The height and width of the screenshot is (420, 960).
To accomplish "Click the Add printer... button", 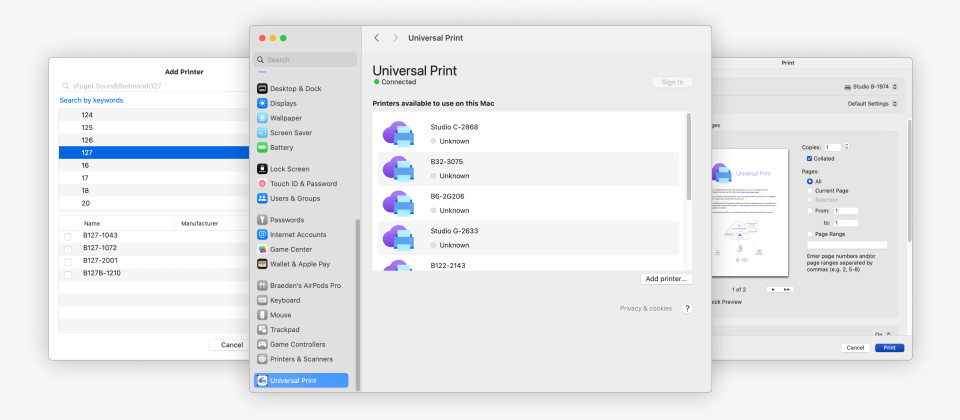I will pyautogui.click(x=666, y=279).
